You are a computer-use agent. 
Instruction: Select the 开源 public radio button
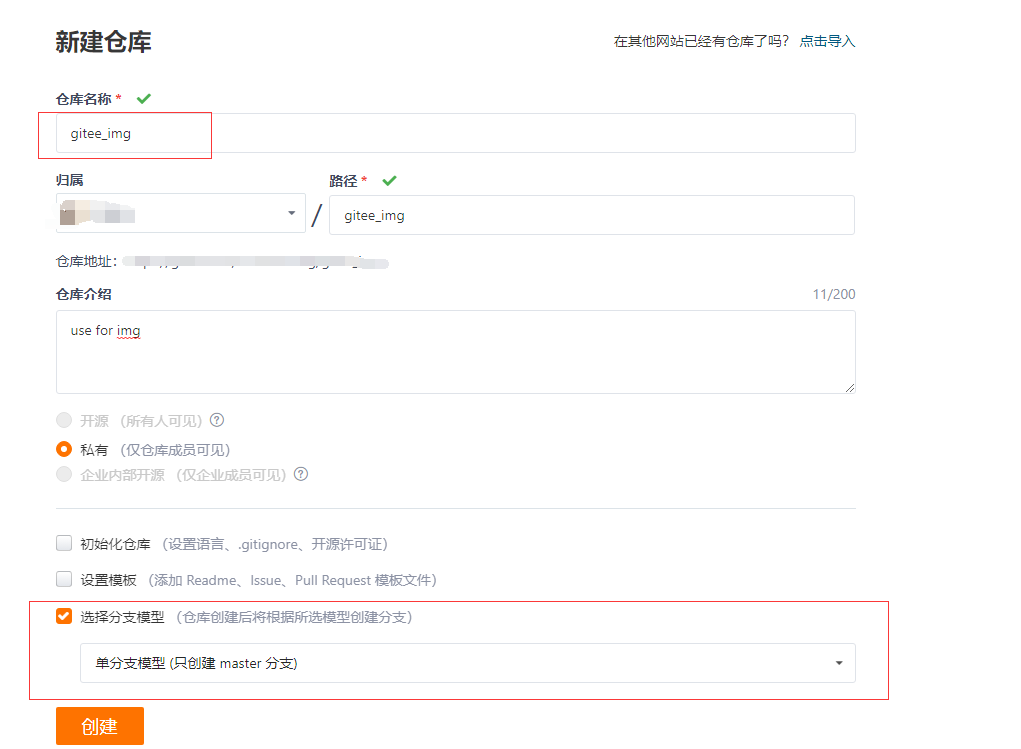coord(64,420)
